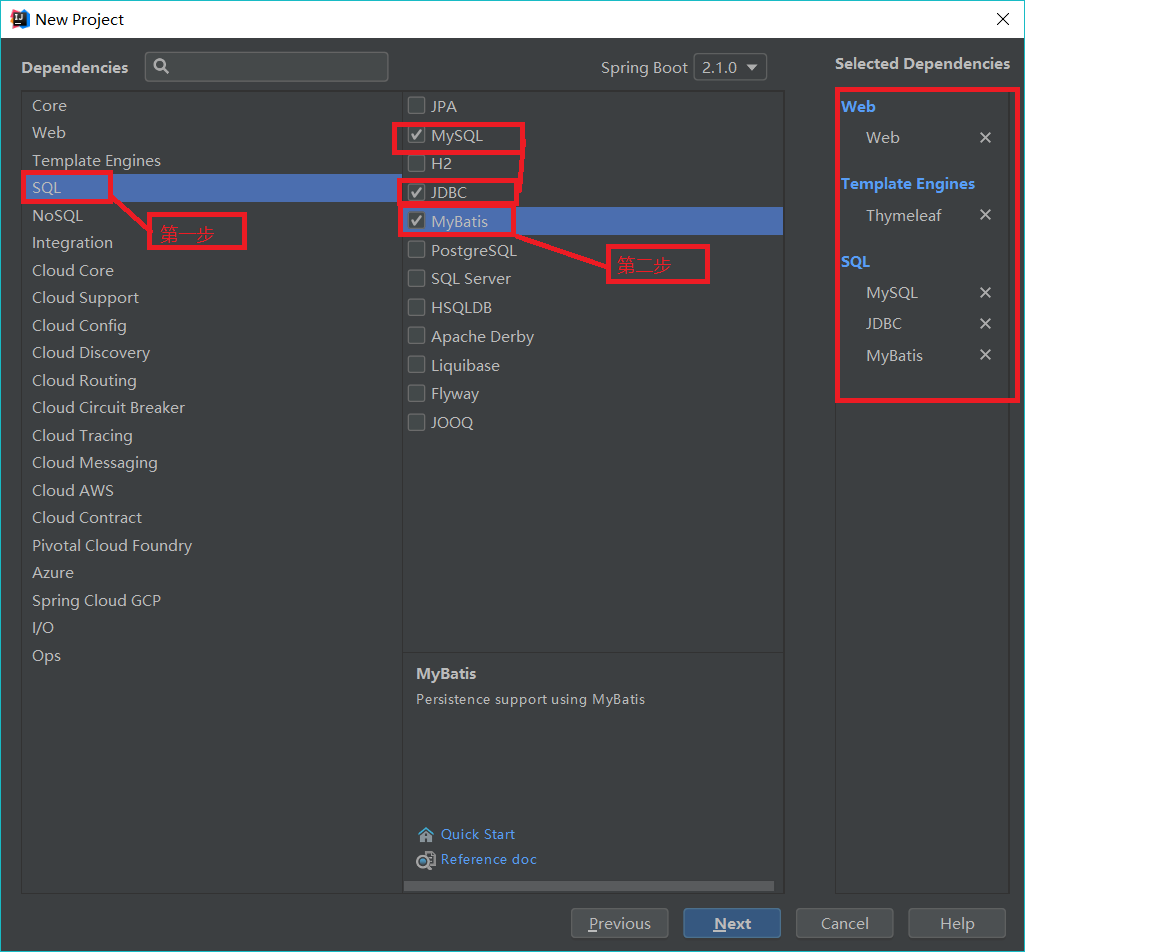The height and width of the screenshot is (952, 1152).
Task: Enable SQL Server dependency
Action: [417, 278]
